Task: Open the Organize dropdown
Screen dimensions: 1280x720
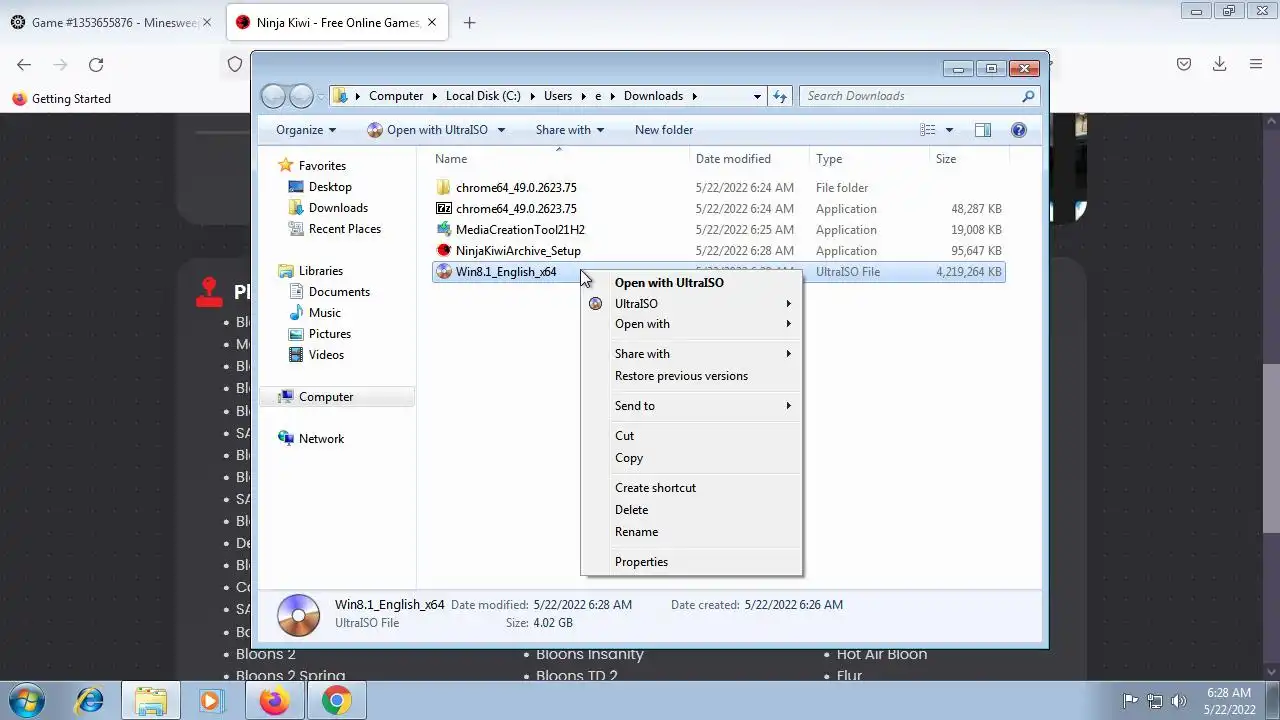Action: [x=306, y=130]
